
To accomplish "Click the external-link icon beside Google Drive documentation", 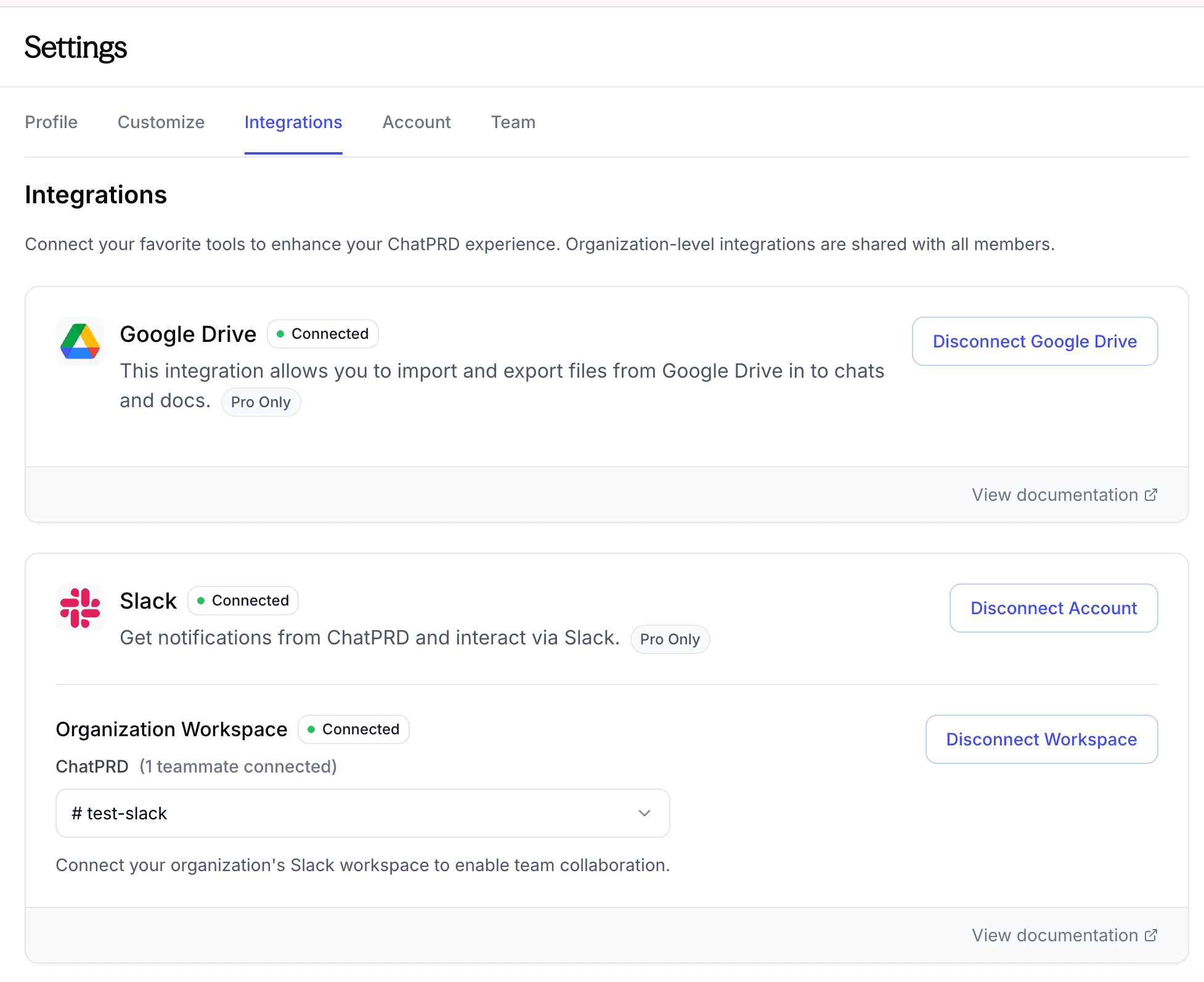I will coord(1151,494).
